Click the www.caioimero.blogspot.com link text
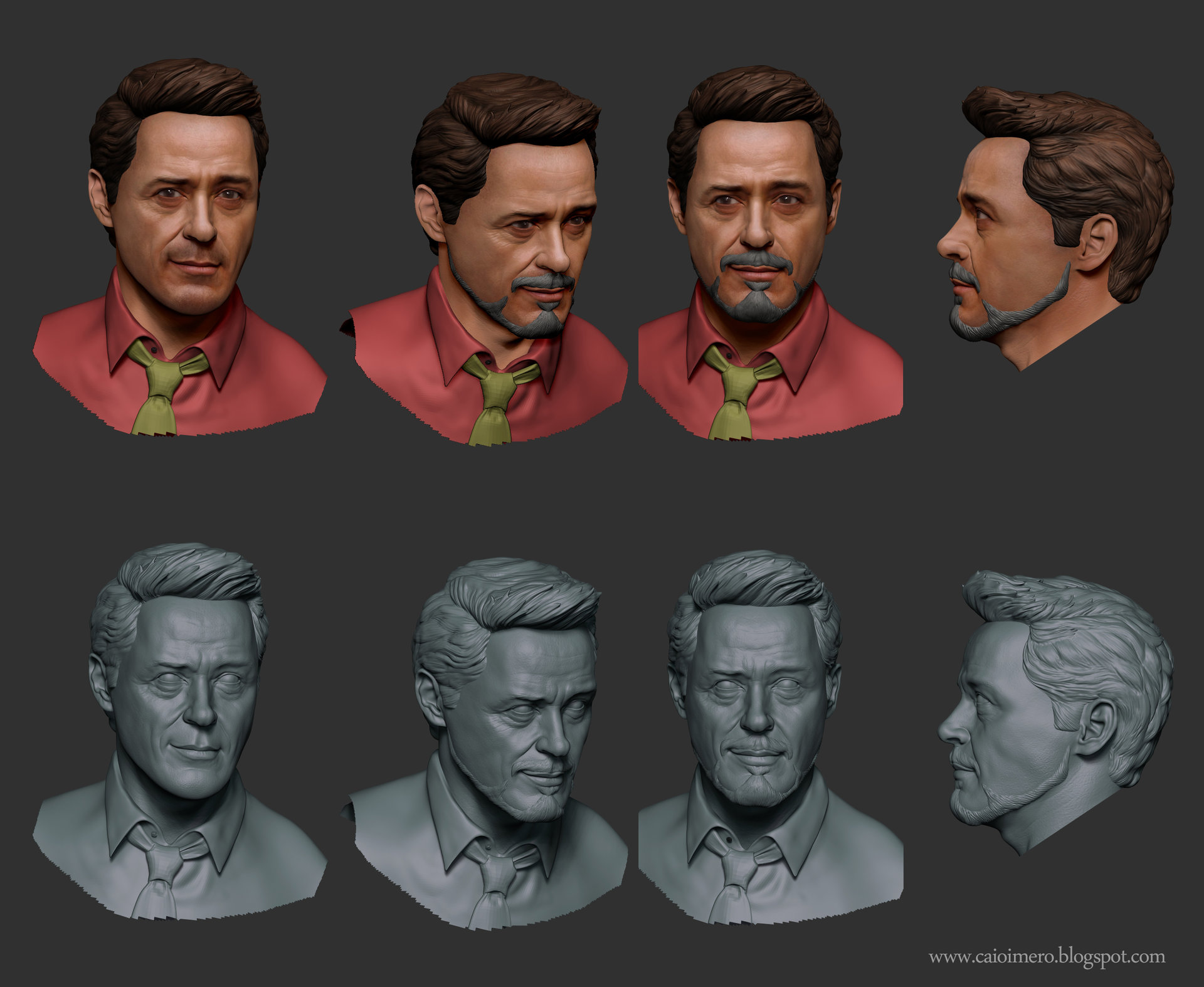The image size is (1204, 987). click(1047, 958)
